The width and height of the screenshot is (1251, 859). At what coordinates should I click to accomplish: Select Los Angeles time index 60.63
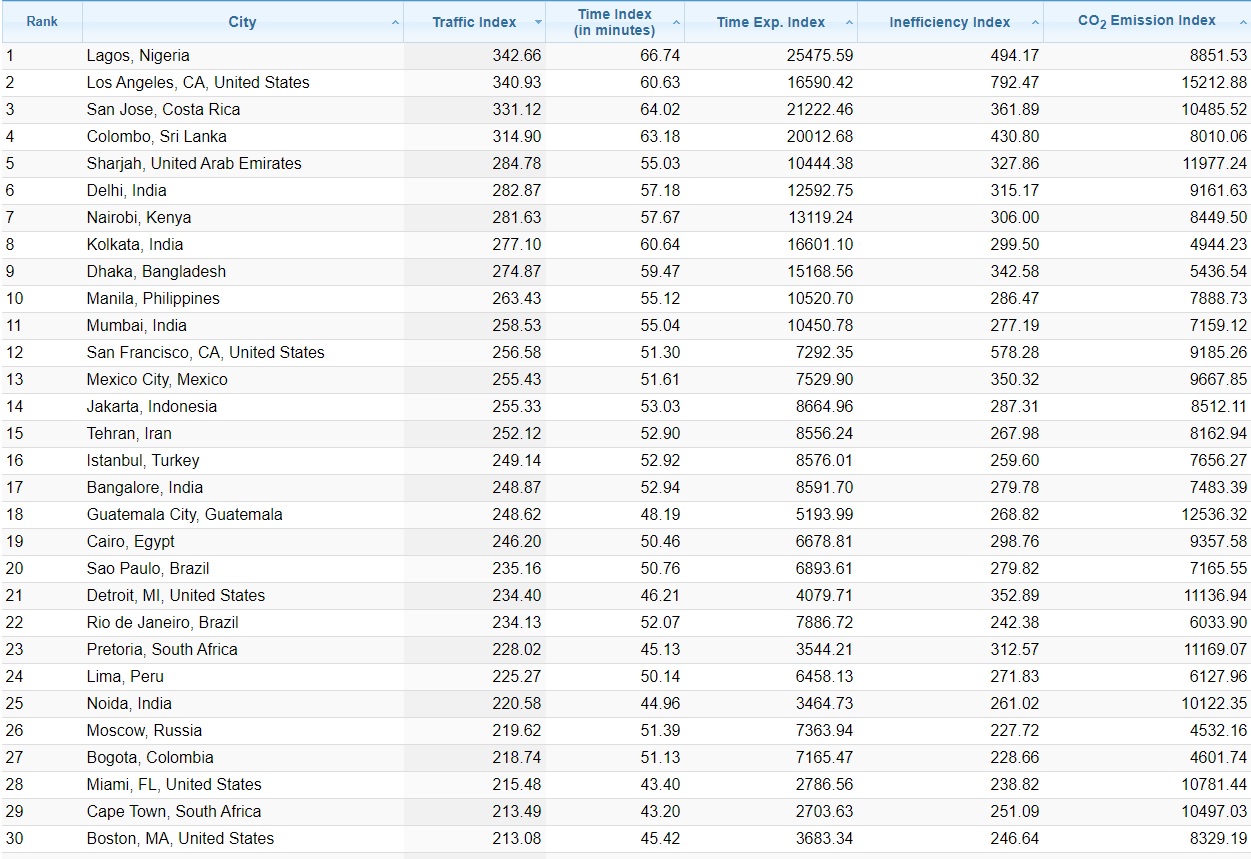tap(660, 82)
